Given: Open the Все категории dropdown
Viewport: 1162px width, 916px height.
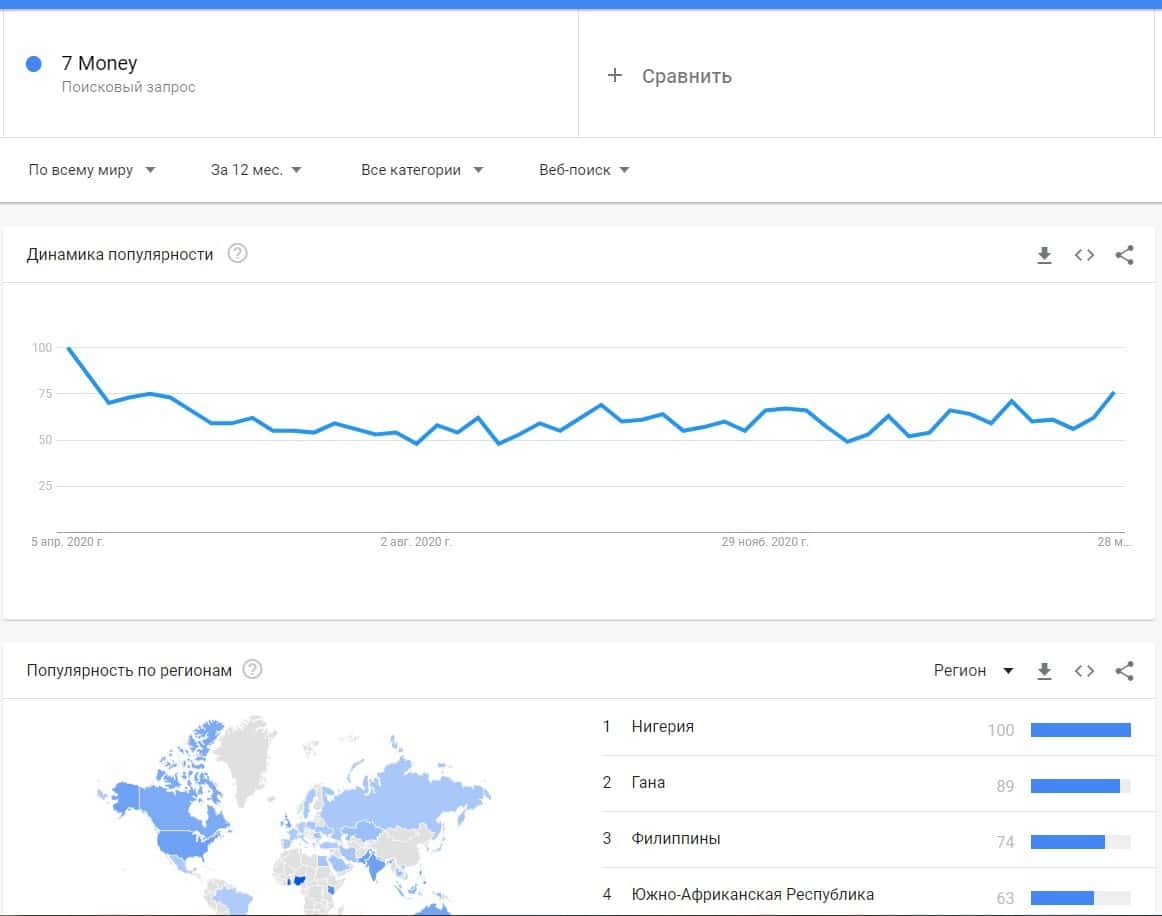Looking at the screenshot, I should tap(422, 170).
